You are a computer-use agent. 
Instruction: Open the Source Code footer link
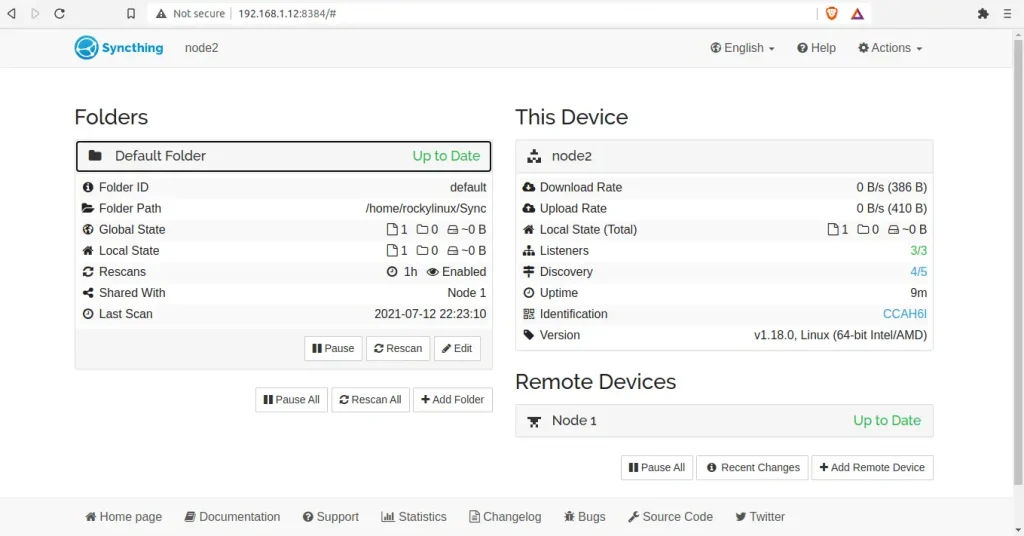pyautogui.click(x=670, y=516)
